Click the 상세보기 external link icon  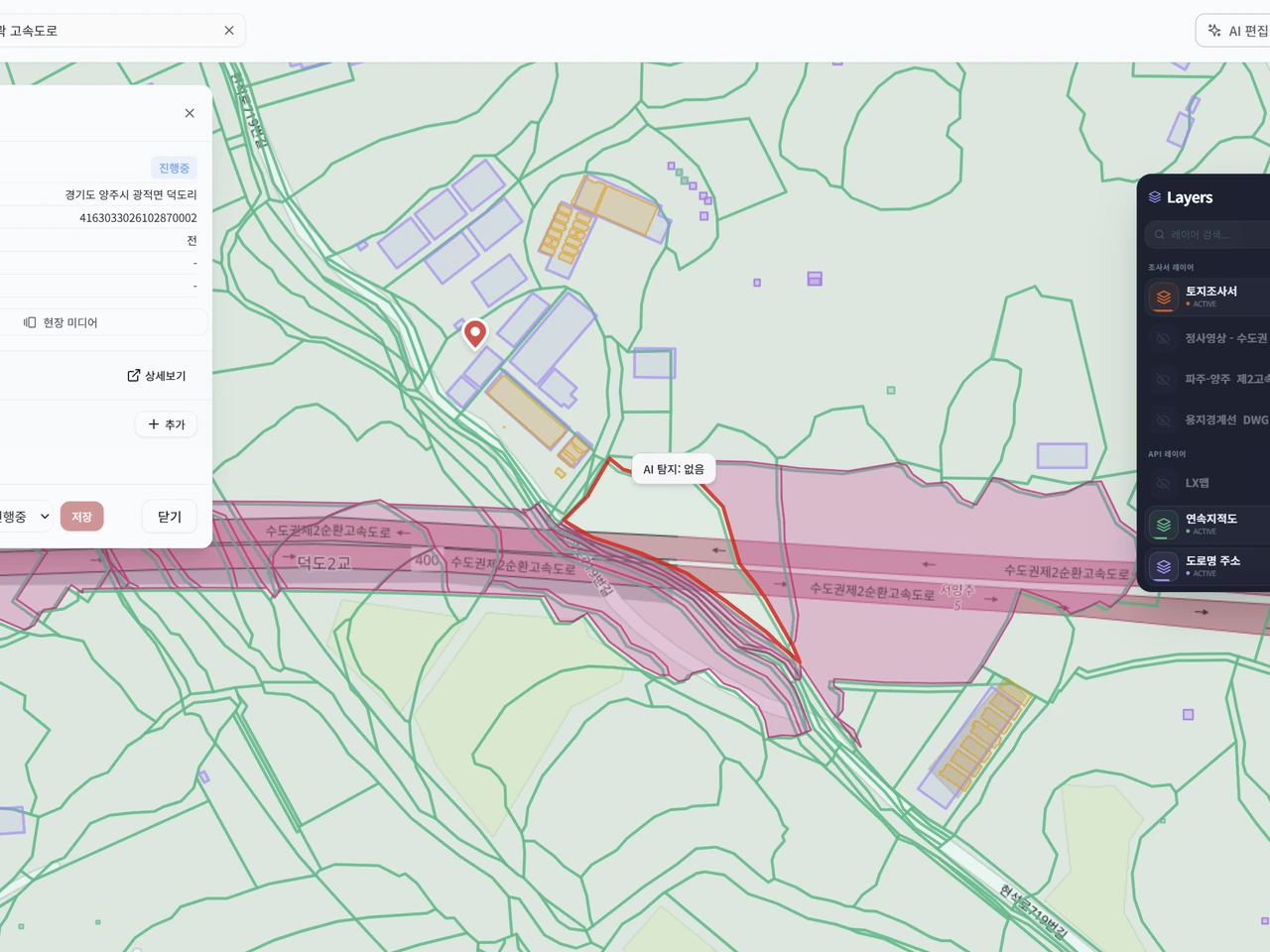point(134,376)
